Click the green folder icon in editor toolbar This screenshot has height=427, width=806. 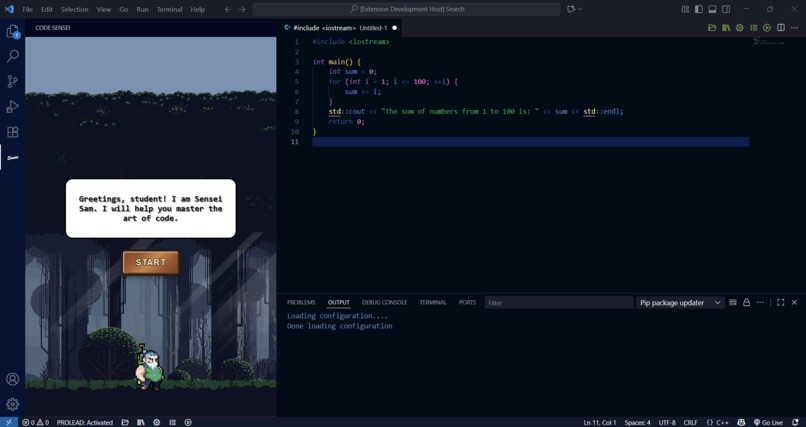click(x=712, y=28)
